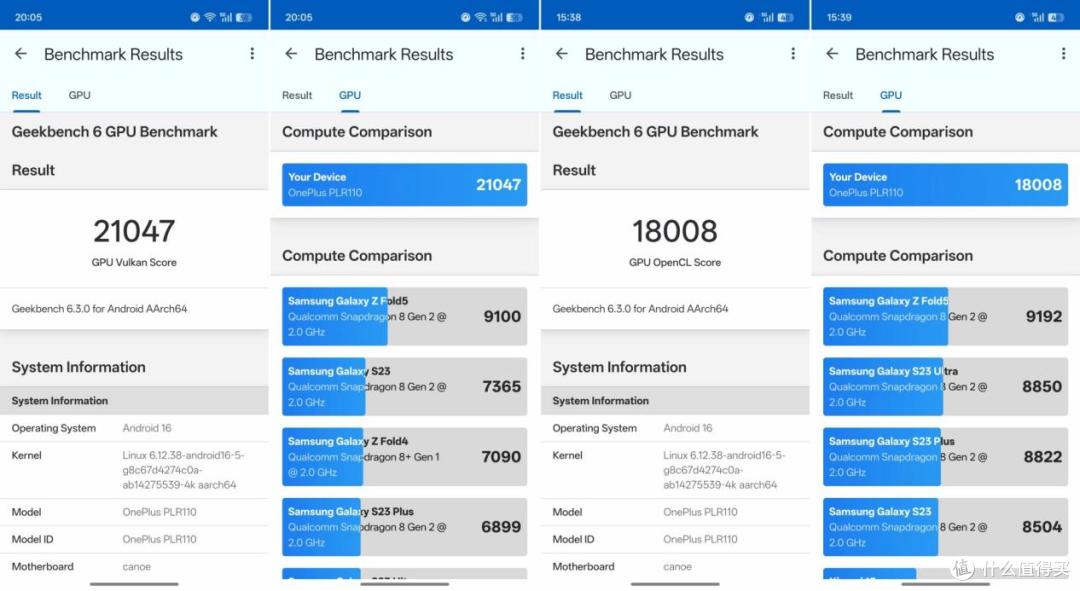Open three-dot menu on the 18008 comparison screen

click(x=1063, y=54)
